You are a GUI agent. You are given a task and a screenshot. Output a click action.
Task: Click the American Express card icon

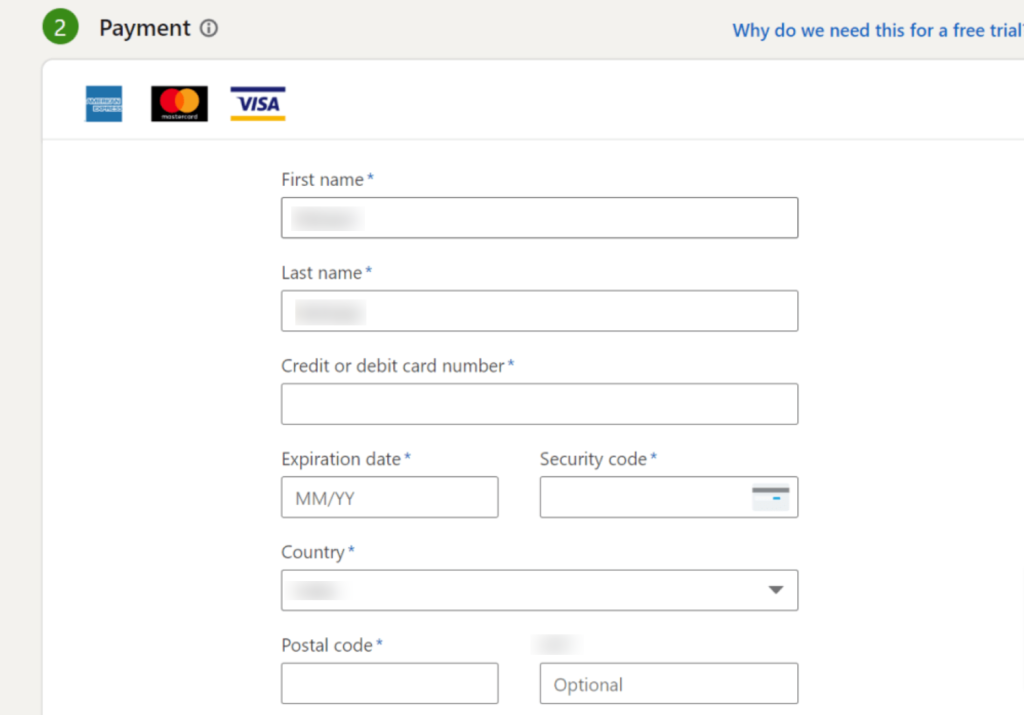[x=104, y=104]
